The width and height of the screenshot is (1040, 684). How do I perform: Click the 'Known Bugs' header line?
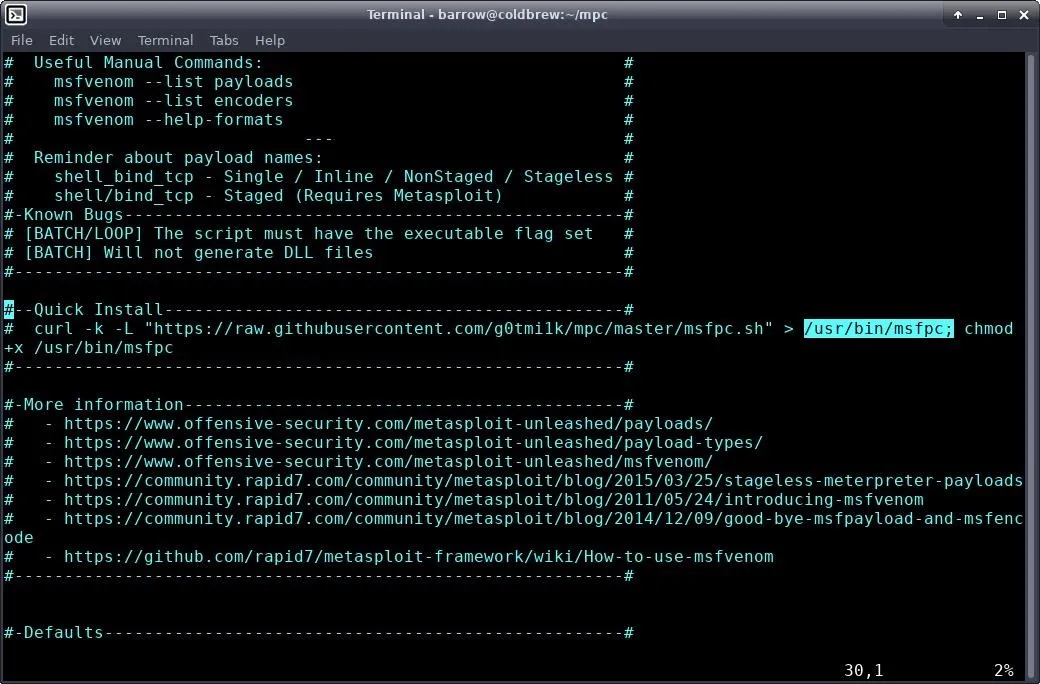[319, 214]
